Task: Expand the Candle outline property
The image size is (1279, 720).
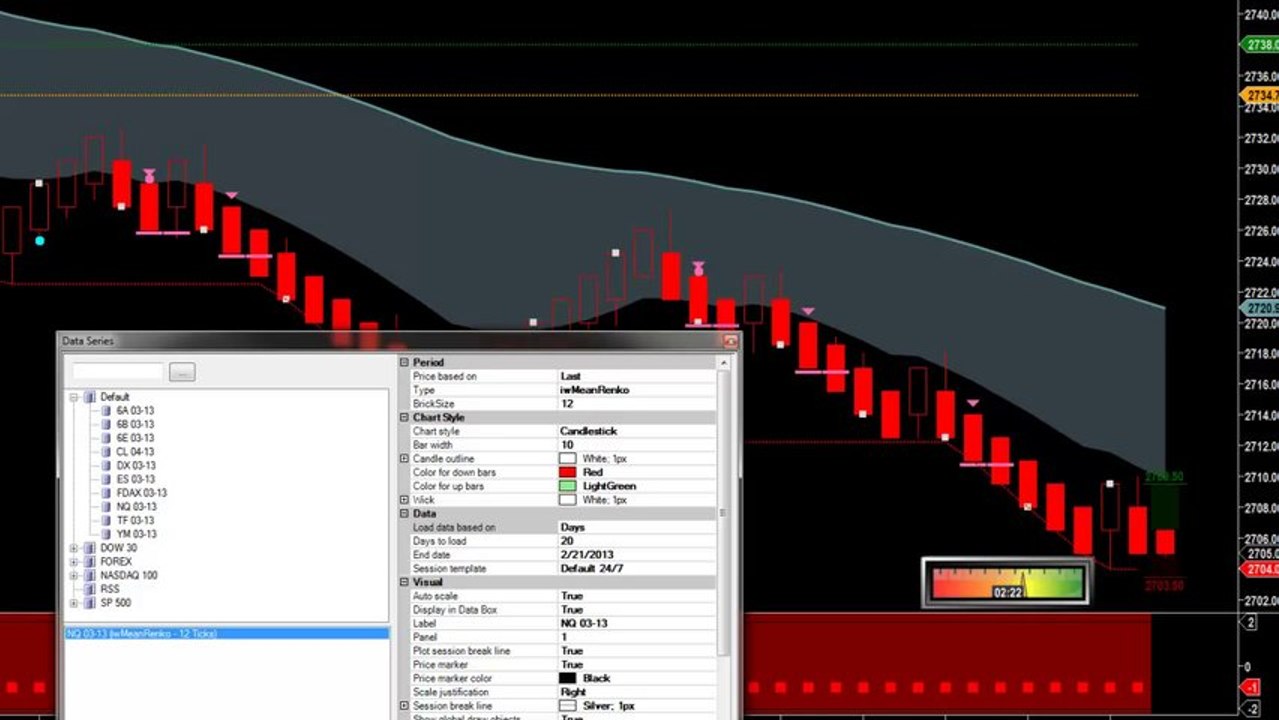Action: click(405, 458)
